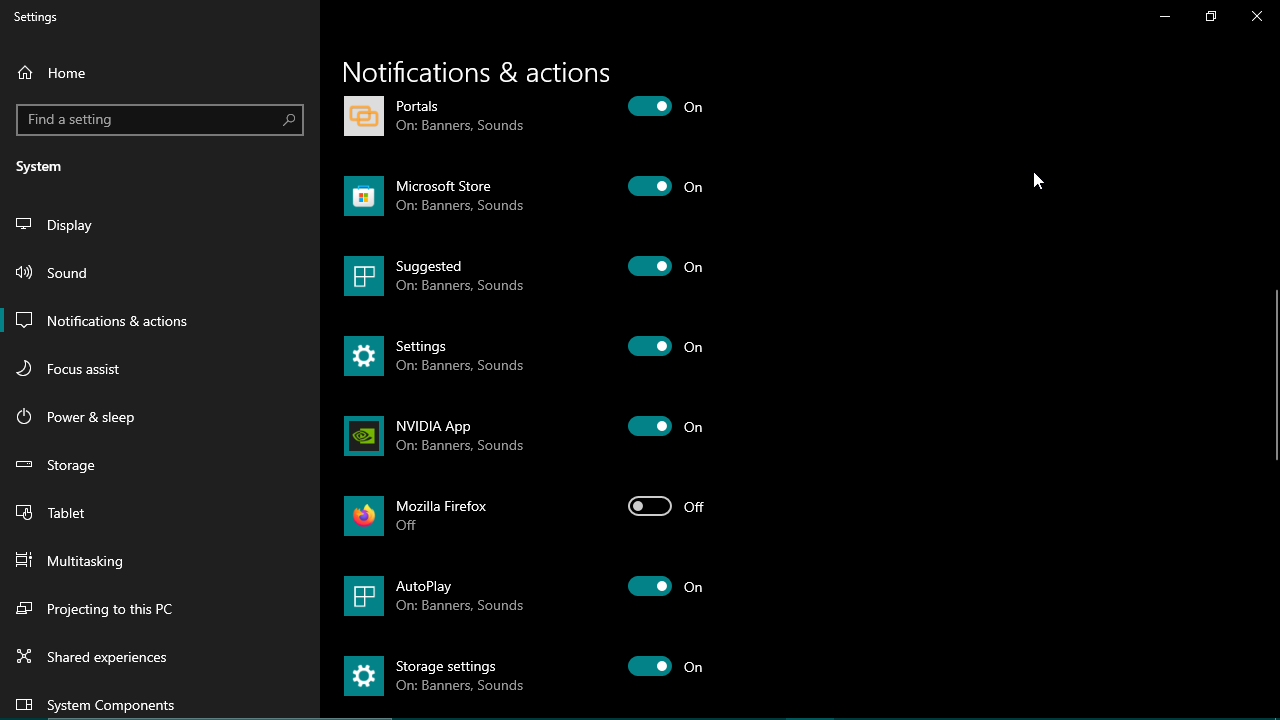The height and width of the screenshot is (720, 1280).
Task: Click the Suggested app name
Action: tap(428, 266)
